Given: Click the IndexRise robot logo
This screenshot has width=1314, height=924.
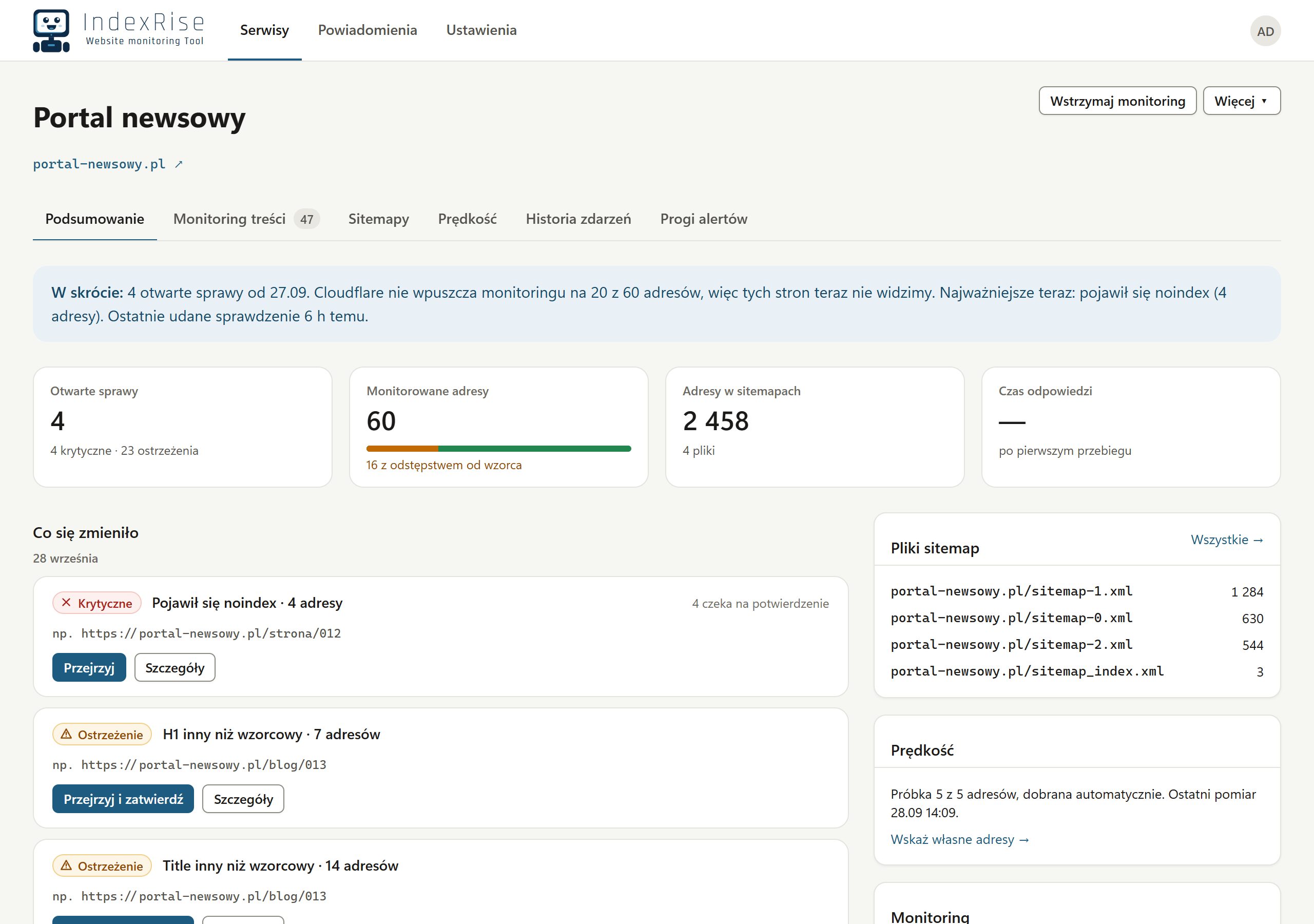Looking at the screenshot, I should pyautogui.click(x=51, y=30).
